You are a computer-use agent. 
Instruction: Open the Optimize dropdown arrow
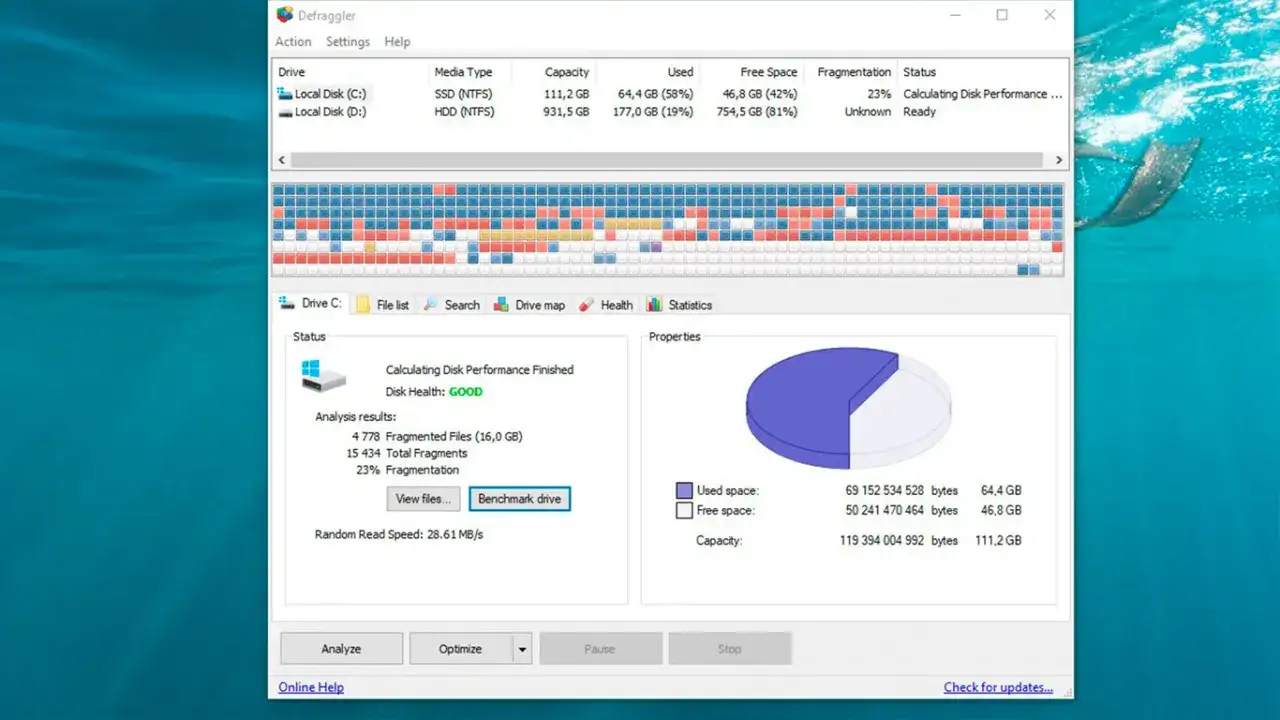521,649
